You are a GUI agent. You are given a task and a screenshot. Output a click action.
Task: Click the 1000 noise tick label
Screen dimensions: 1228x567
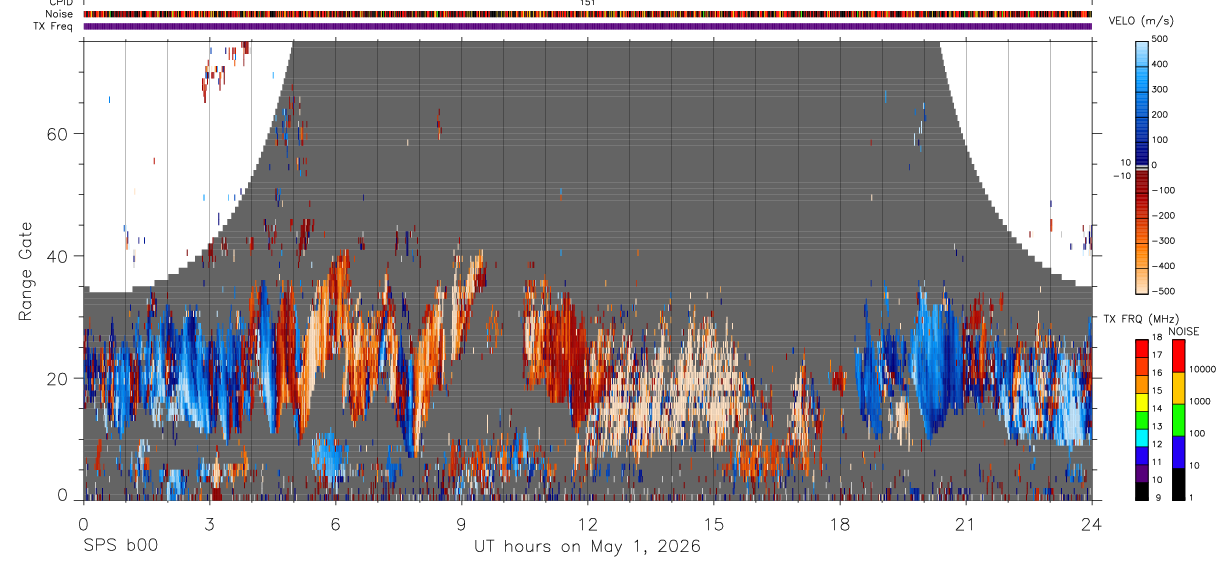point(1201,401)
